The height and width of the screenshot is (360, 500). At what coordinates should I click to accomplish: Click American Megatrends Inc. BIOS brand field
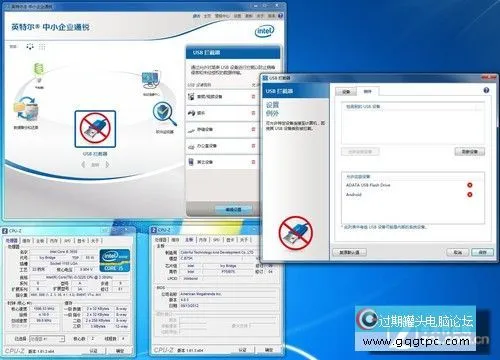[x=228, y=294]
